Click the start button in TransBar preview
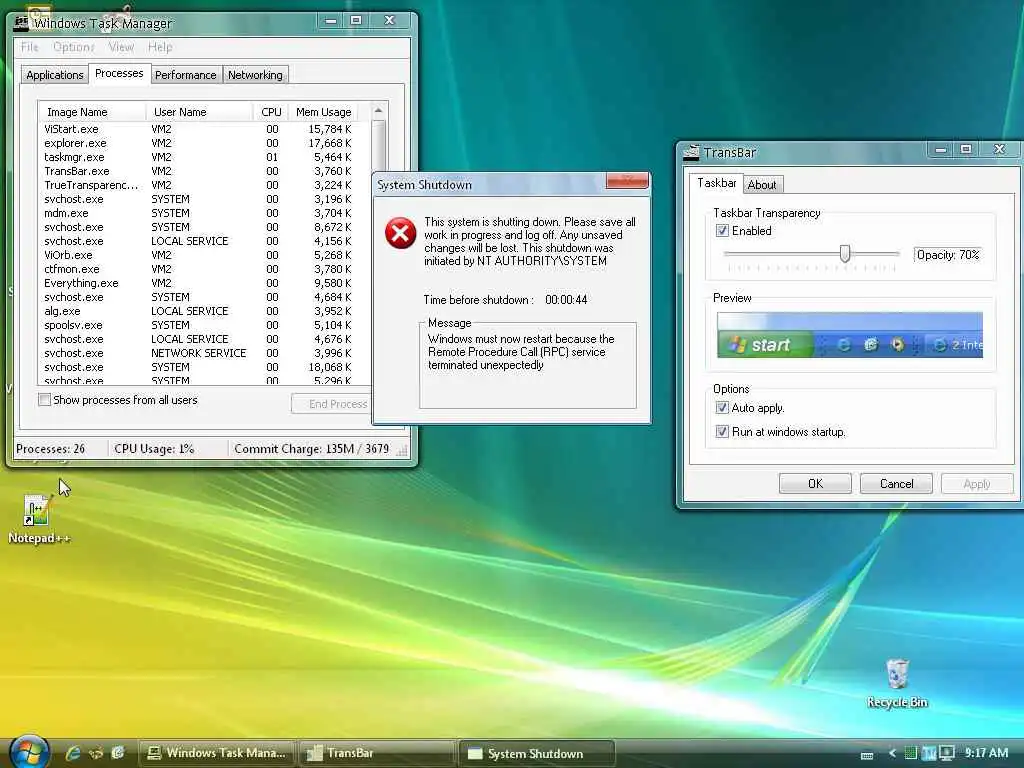1024x768 pixels. point(764,344)
